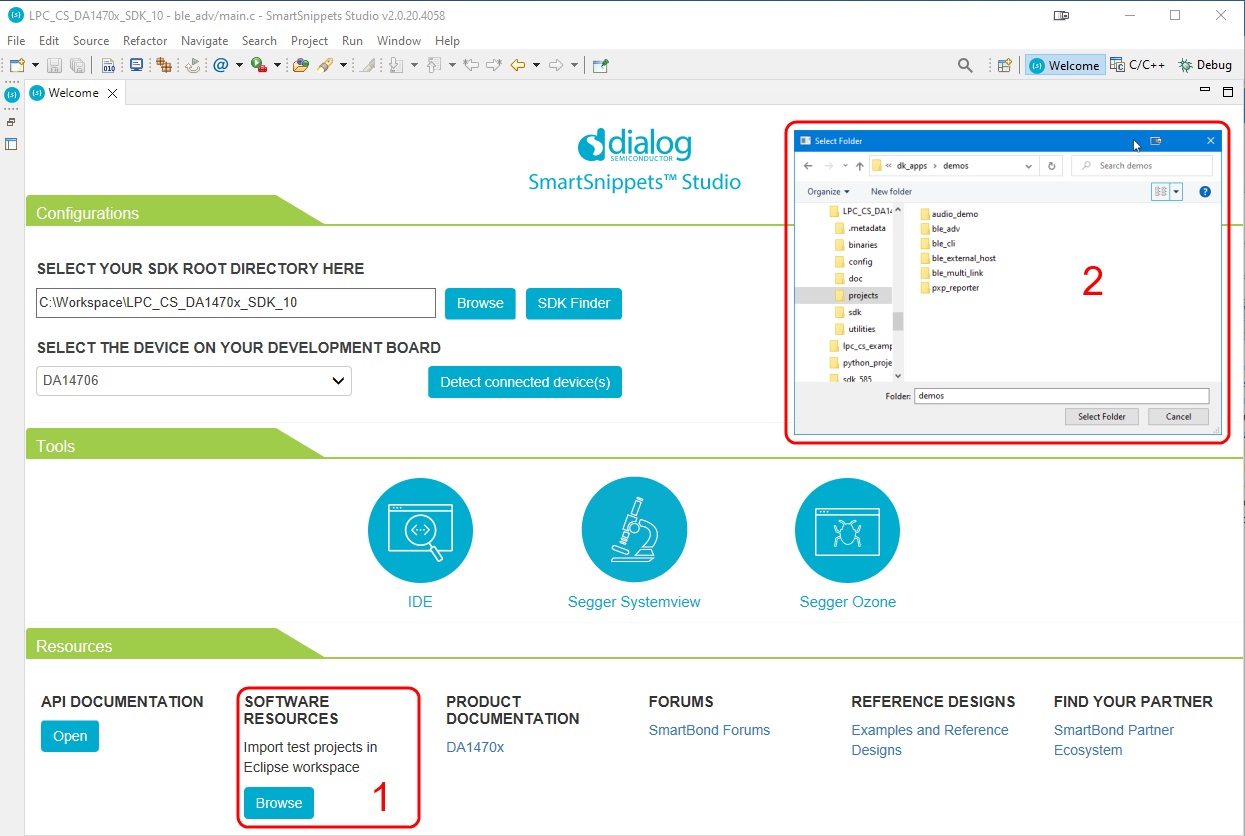Click the Forward navigation arrow icon
Image resolution: width=1245 pixels, height=836 pixels.
coord(556,65)
